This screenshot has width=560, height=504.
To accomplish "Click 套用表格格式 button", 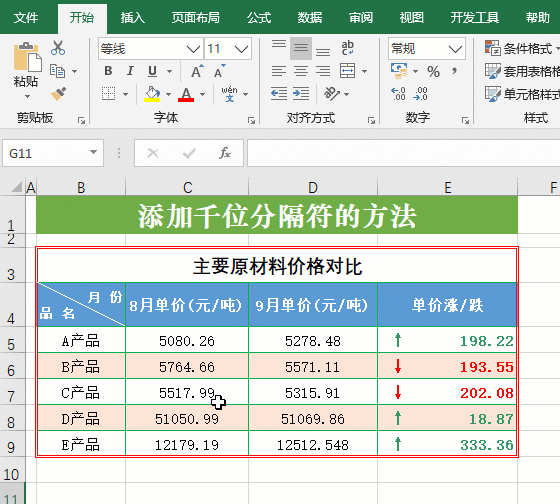I will [522, 71].
